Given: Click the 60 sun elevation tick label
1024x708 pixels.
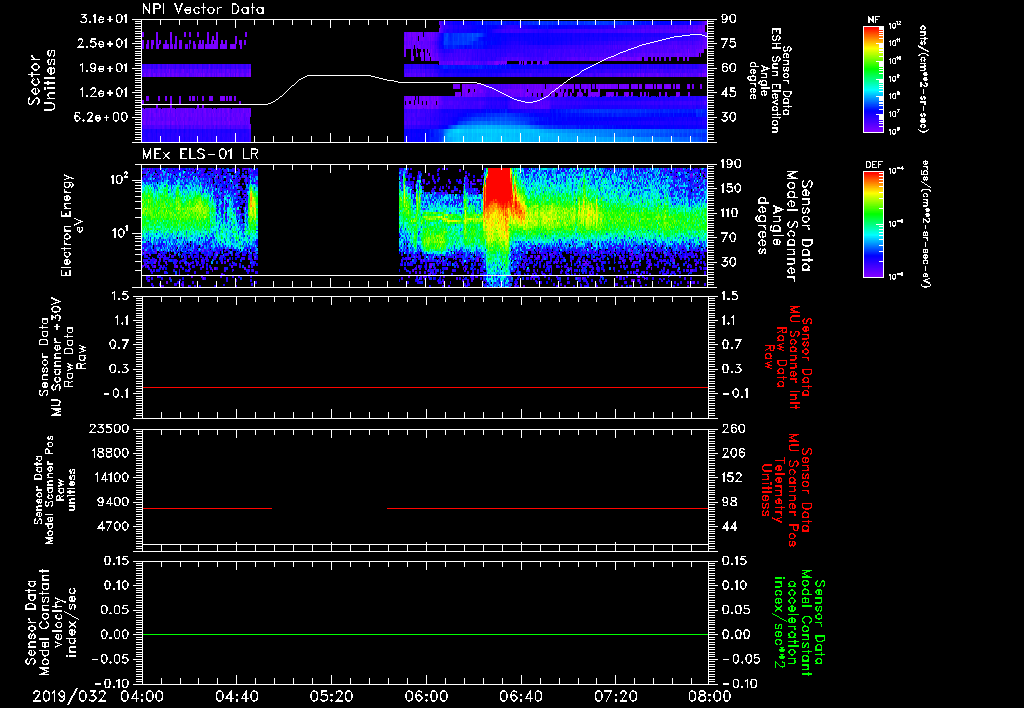Looking at the screenshot, I should point(729,68).
